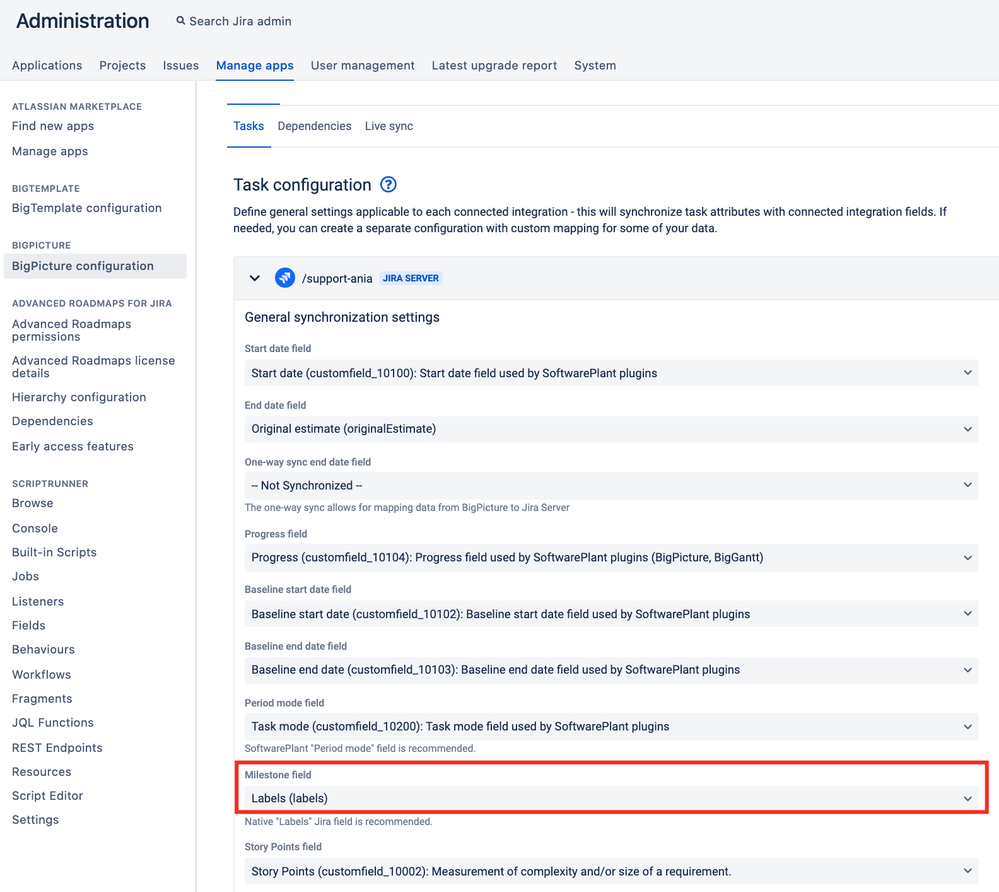Open the Baseline end date field dropdown

(611, 670)
